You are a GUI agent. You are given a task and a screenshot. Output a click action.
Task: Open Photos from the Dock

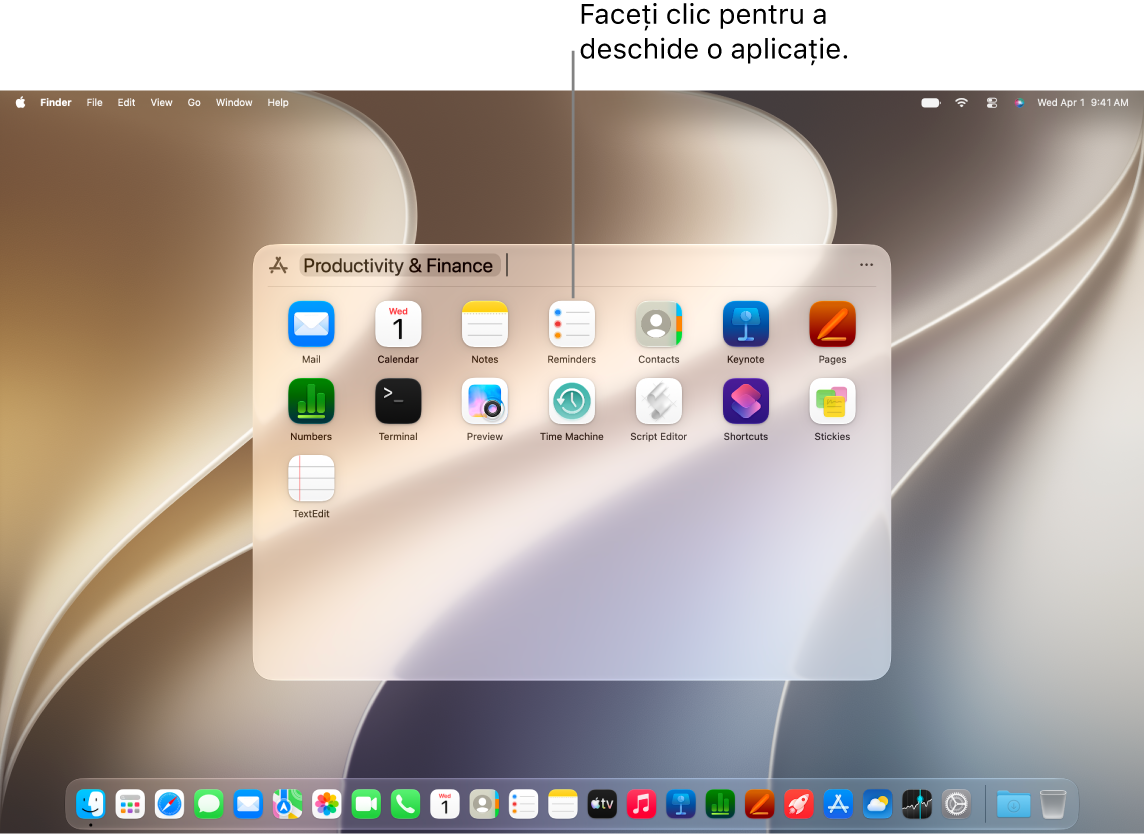coord(327,804)
